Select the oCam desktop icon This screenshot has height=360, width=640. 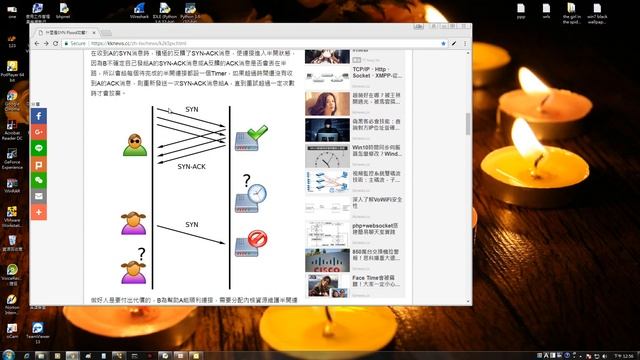pyautogui.click(x=12, y=331)
